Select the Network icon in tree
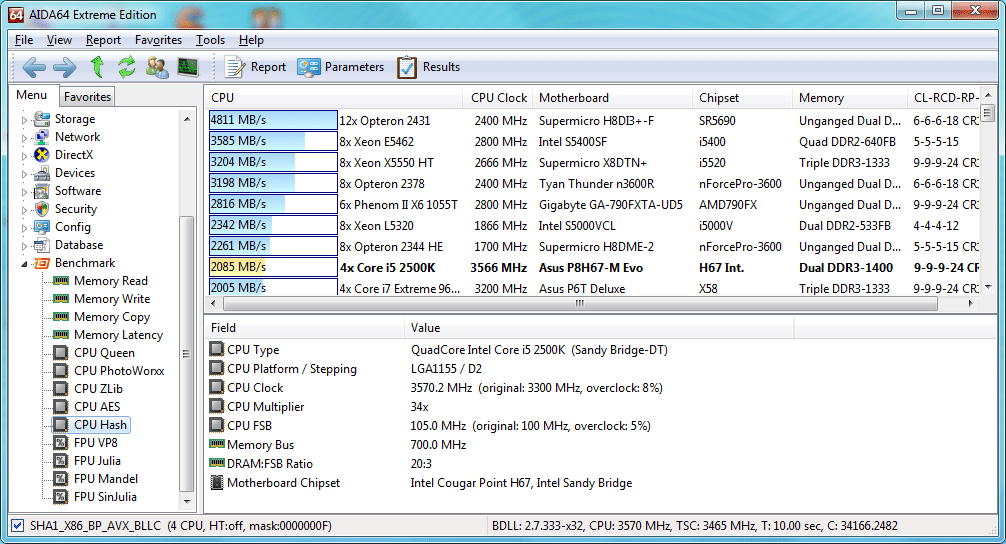Viewport: 1006px width, 544px height. pos(42,137)
